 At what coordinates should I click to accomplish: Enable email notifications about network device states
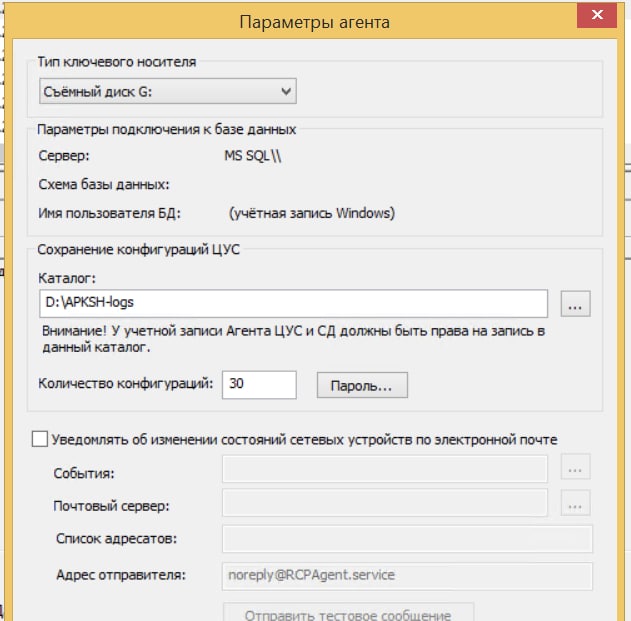[40, 439]
